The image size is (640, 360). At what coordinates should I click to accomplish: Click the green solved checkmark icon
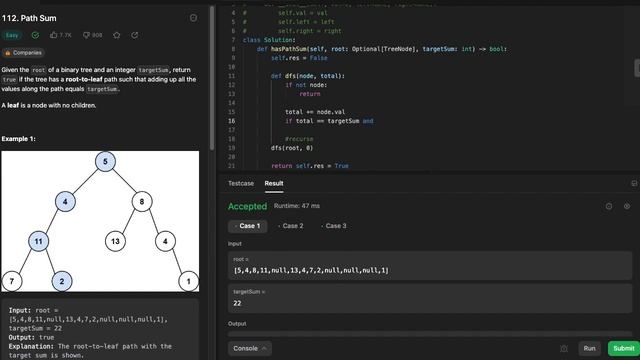pos(36,35)
